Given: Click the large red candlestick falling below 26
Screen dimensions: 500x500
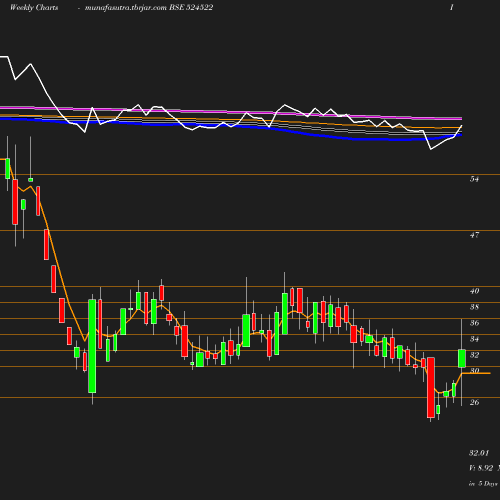Looking at the screenshot, I should pyautogui.click(x=431, y=387).
